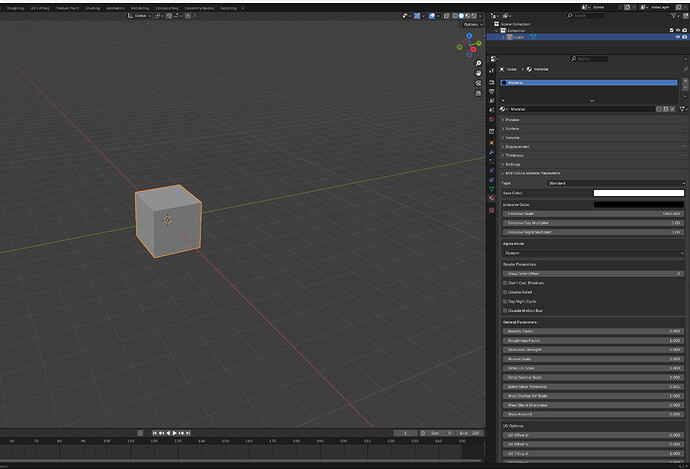This screenshot has width=690, height=469.
Task: Switch to the UV Editing workspace tab
Action: [40, 8]
